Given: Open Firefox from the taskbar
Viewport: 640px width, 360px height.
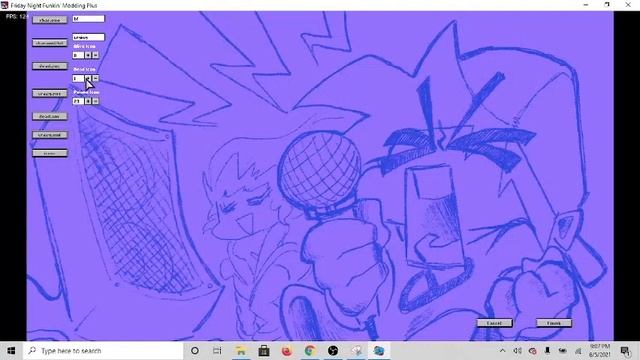Looking at the screenshot, I should (x=287, y=351).
